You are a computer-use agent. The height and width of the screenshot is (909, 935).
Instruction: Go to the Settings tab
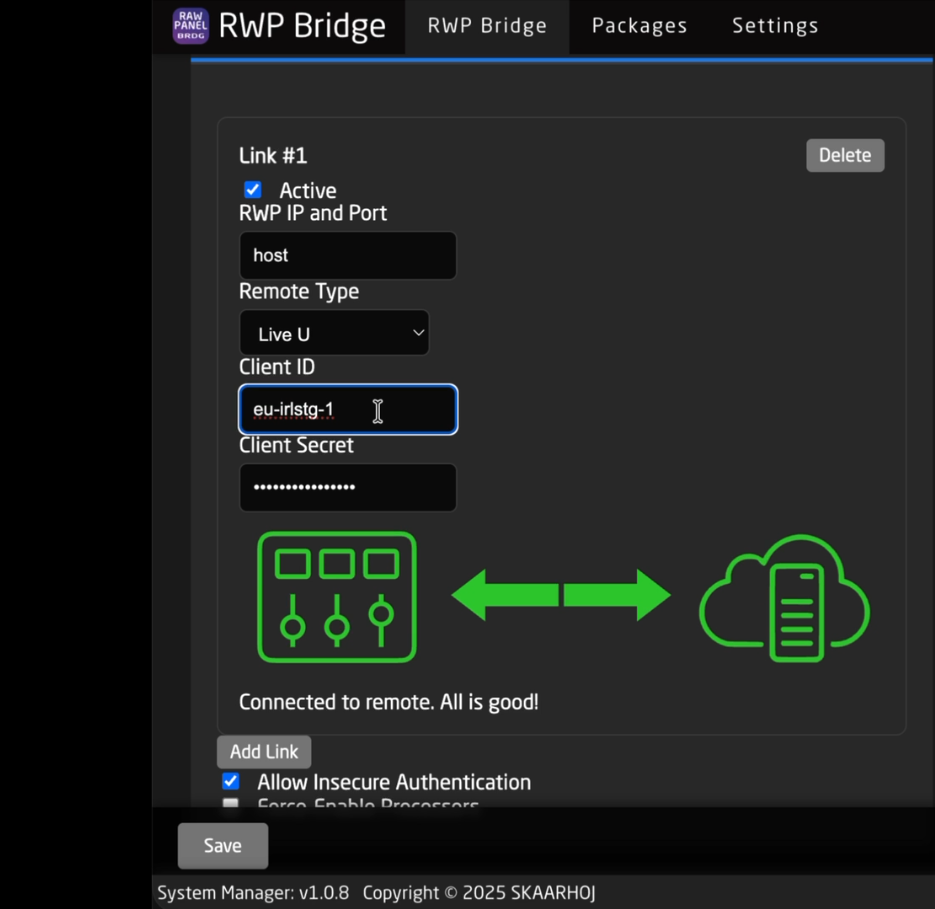click(x=775, y=26)
